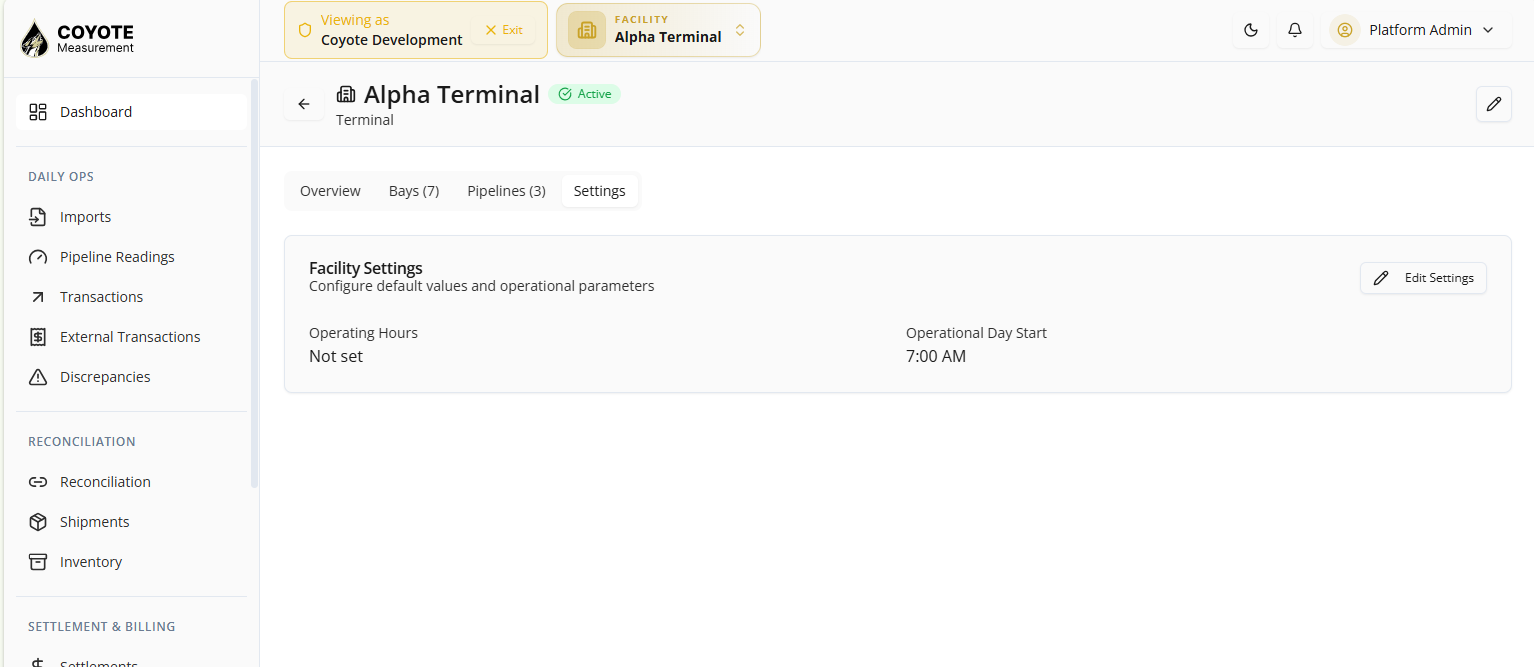Open the Dashboard menu item
Screen dimensions: 1534x667
(131, 112)
